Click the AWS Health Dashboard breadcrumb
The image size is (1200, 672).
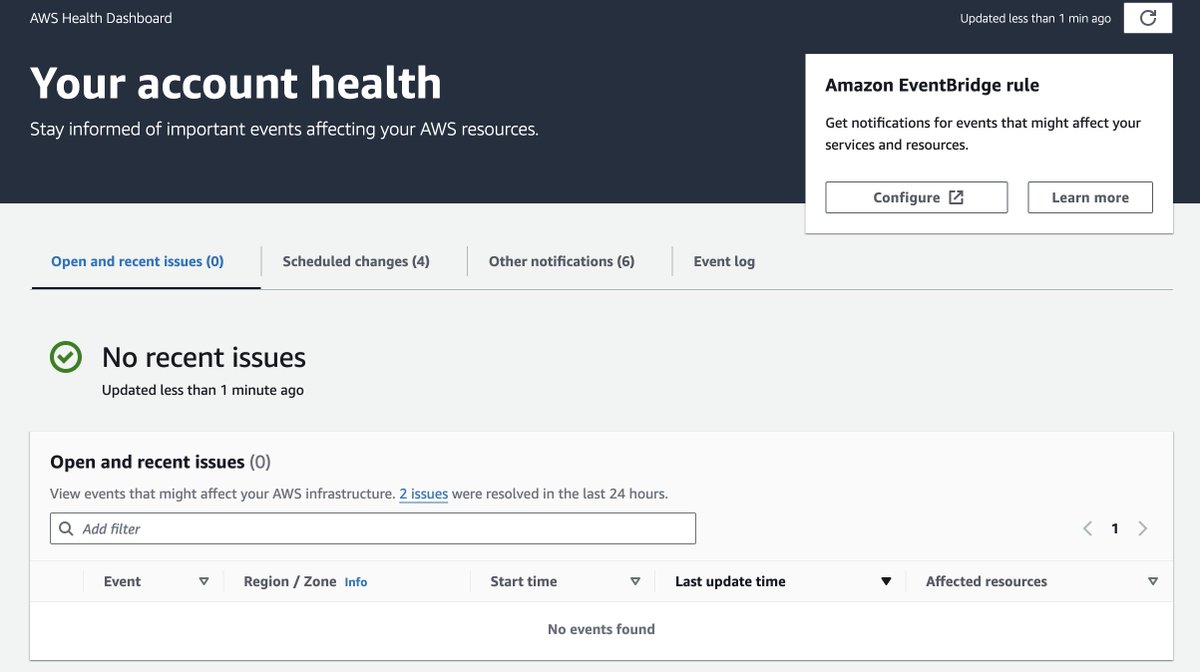click(101, 18)
